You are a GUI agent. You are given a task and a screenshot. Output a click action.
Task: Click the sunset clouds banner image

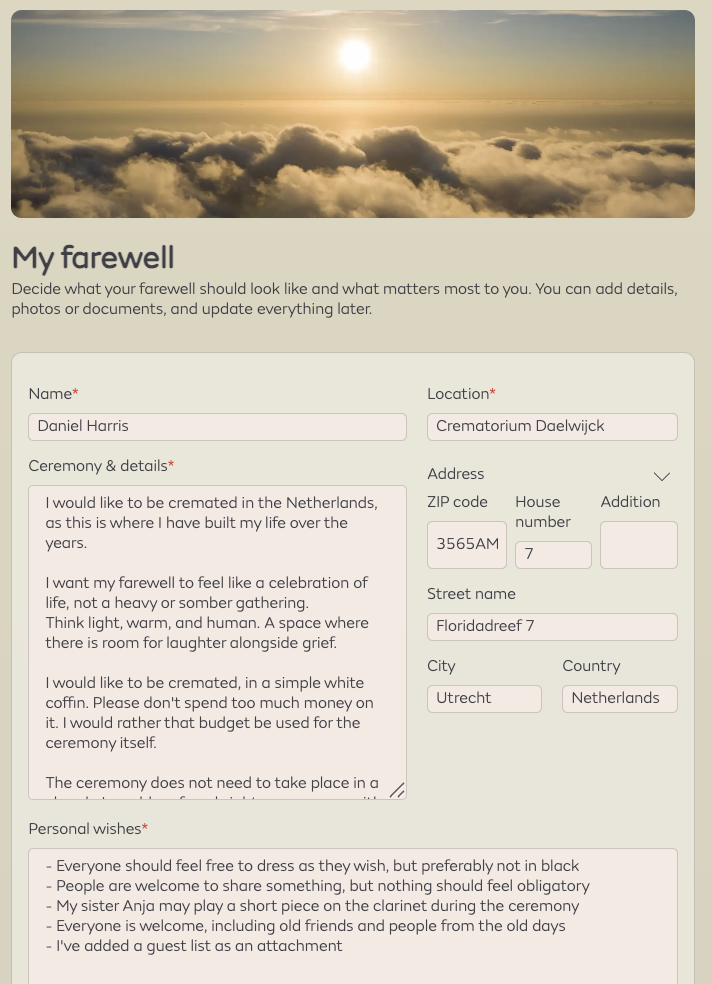coord(353,114)
